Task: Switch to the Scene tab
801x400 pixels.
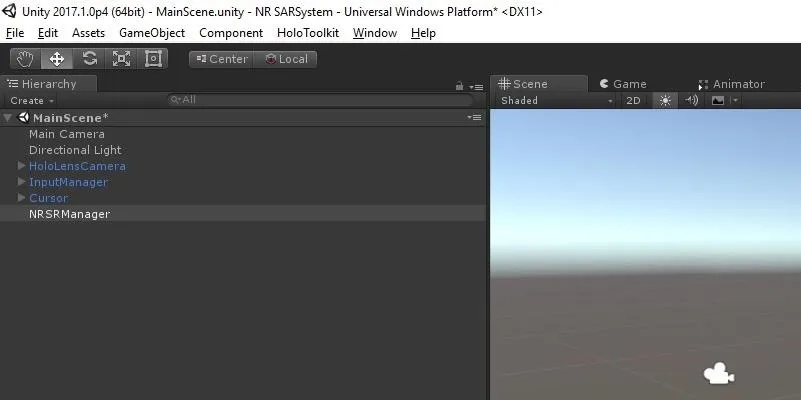Action: coord(538,84)
